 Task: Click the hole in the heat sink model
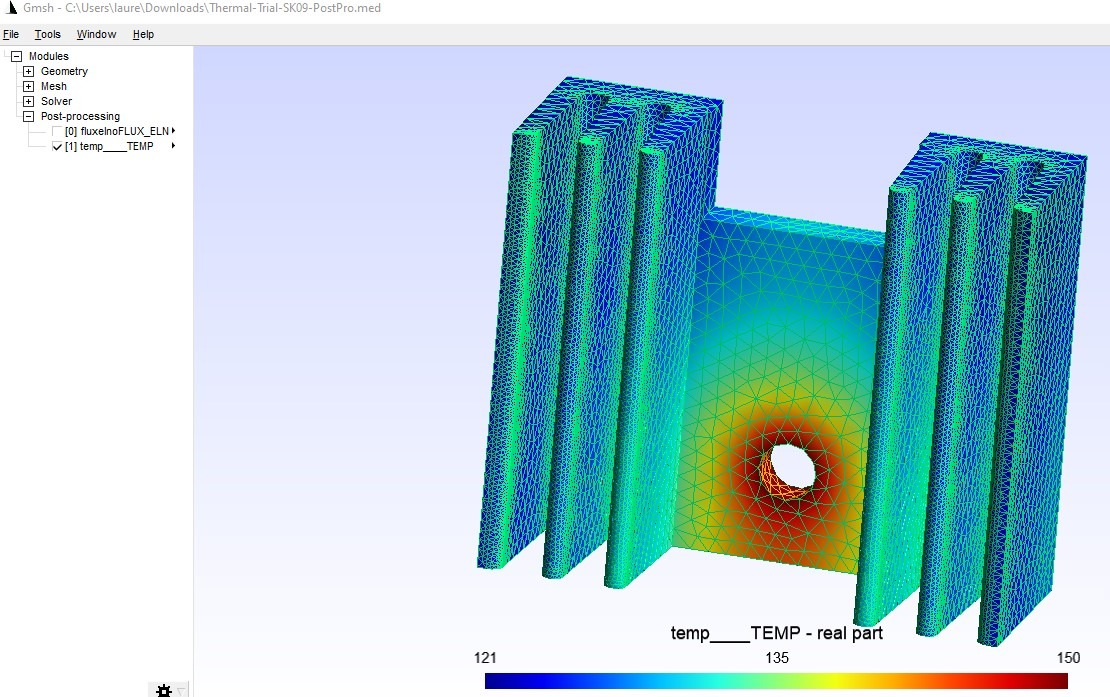point(791,467)
